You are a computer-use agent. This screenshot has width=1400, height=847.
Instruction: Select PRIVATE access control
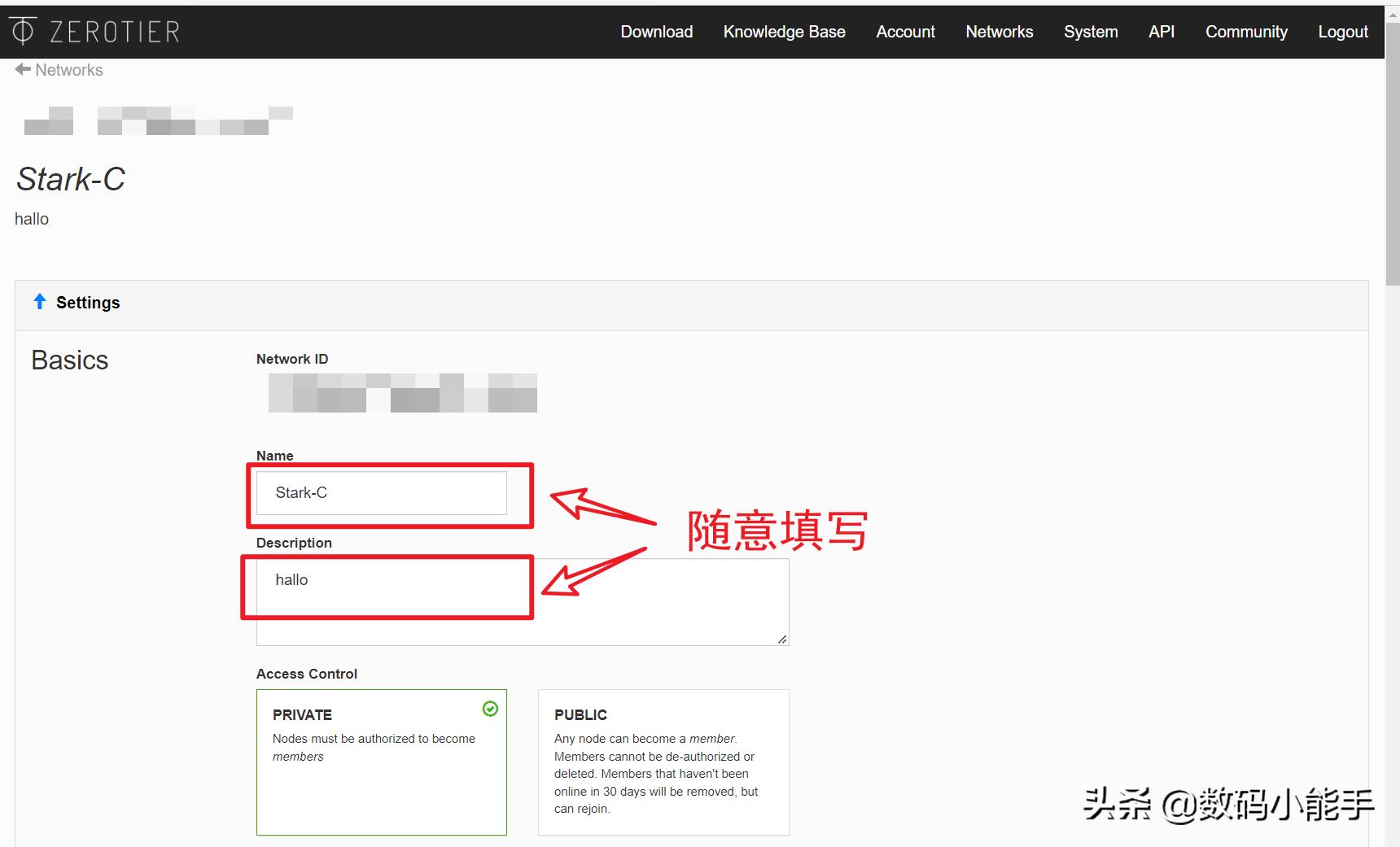(381, 761)
